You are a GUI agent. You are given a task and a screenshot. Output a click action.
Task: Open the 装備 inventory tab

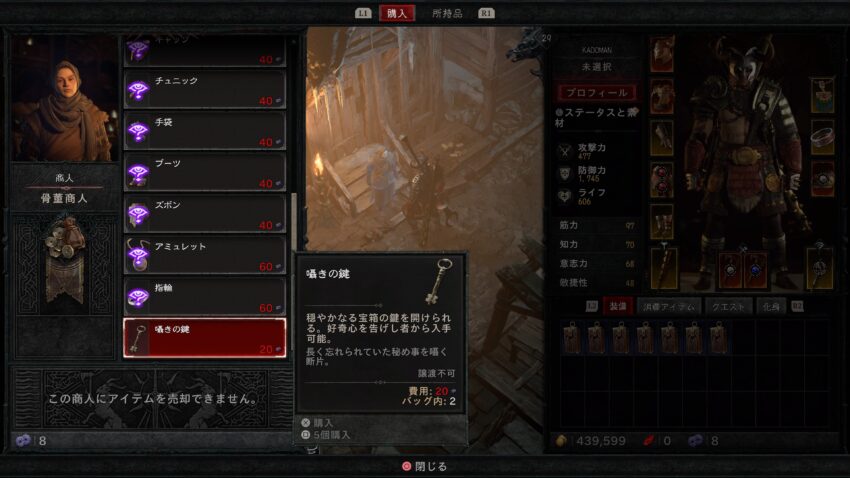(617, 306)
